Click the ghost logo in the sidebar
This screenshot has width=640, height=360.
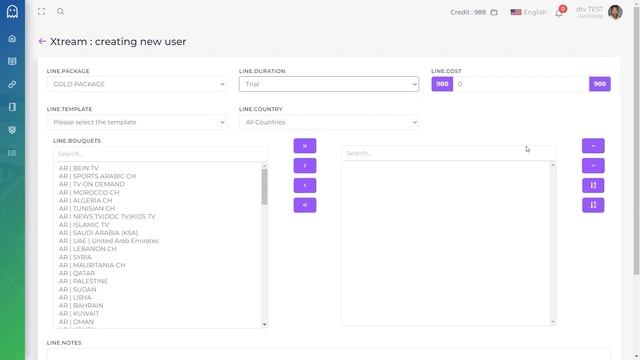tap(12, 11)
